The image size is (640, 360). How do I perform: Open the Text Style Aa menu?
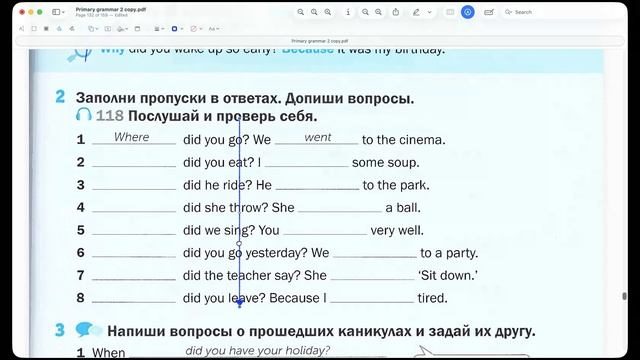tap(213, 29)
